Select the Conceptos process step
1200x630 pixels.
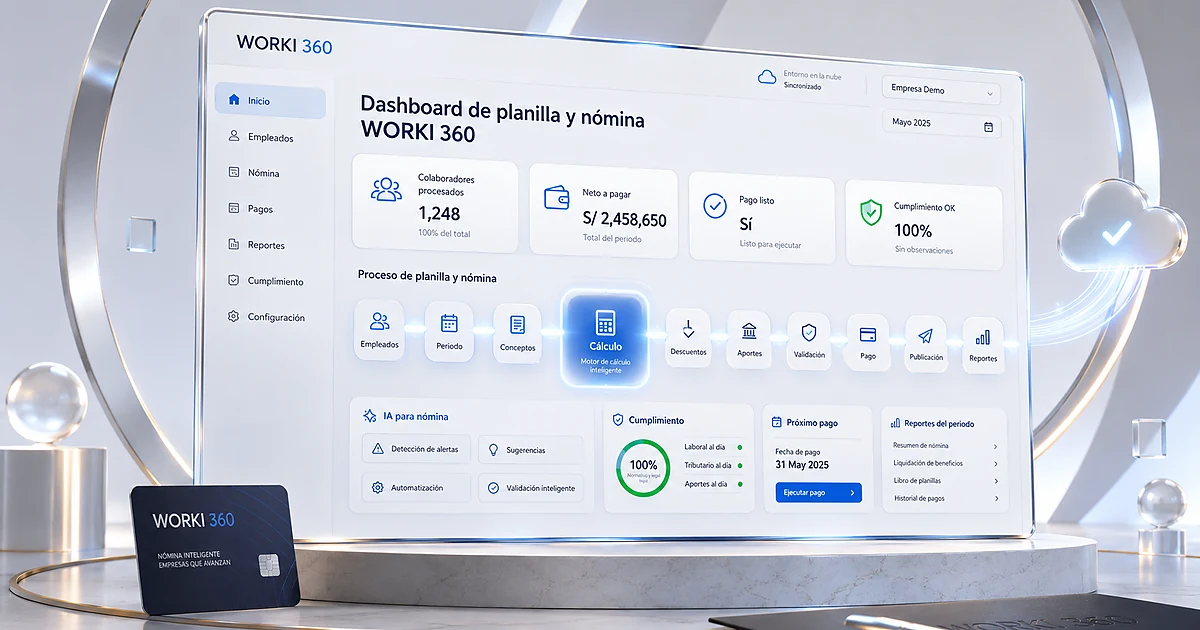(517, 333)
